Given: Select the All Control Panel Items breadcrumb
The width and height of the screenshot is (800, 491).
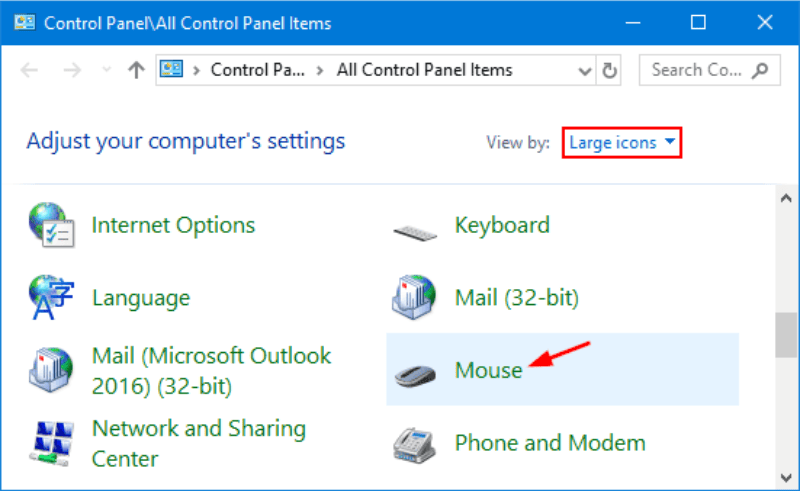Looking at the screenshot, I should (x=424, y=70).
